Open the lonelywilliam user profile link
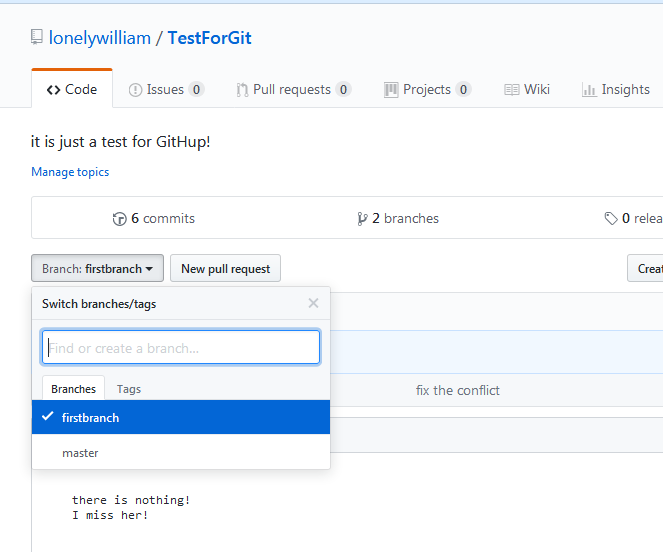 (x=100, y=39)
